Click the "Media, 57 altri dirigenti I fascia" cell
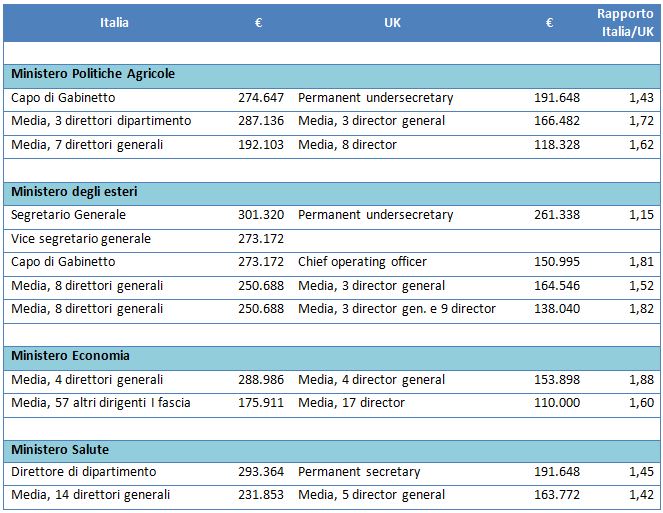Image resolution: width=663 pixels, height=513 pixels. [101, 403]
